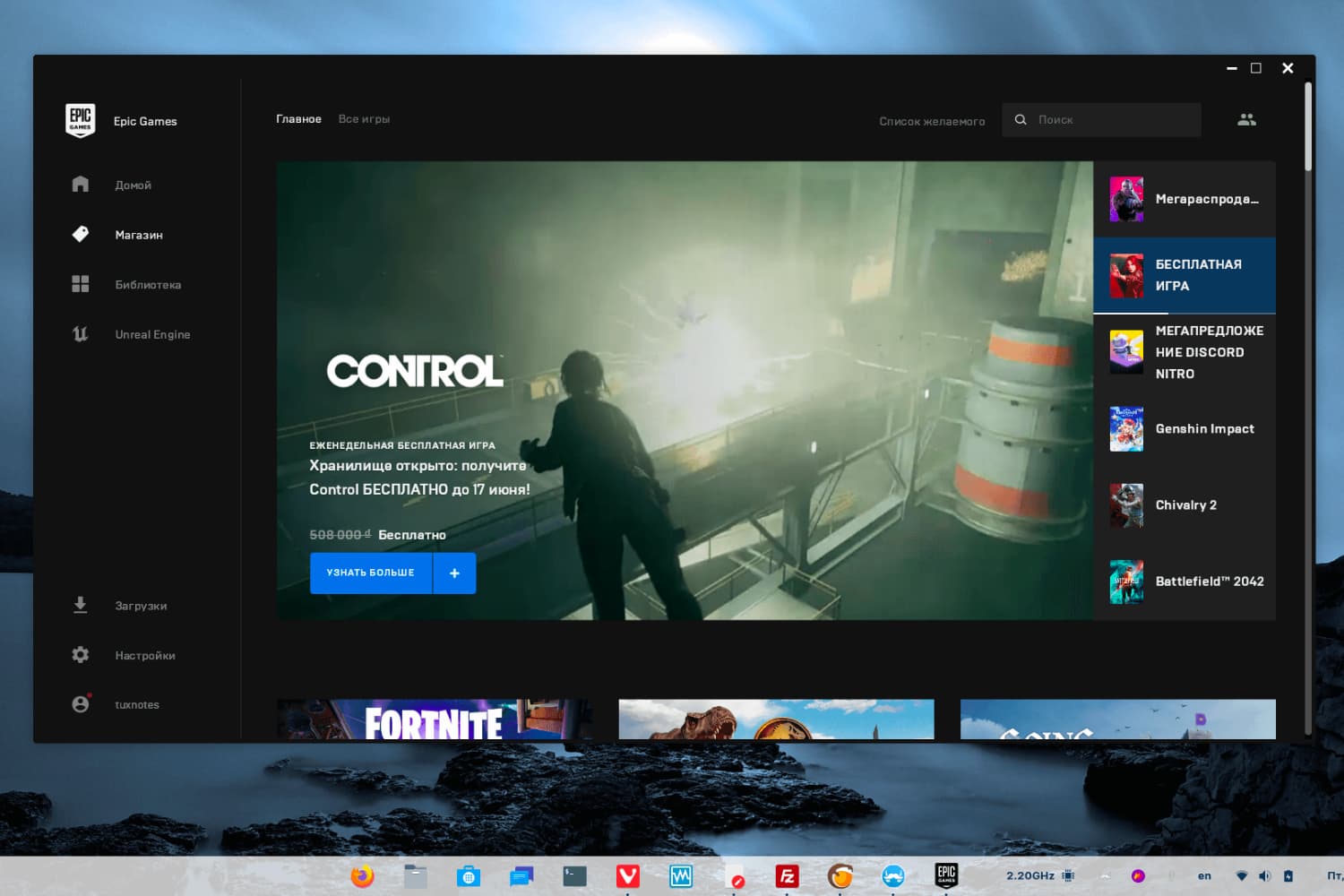
Task: Open FileZilla from the taskbar
Action: pos(787,875)
